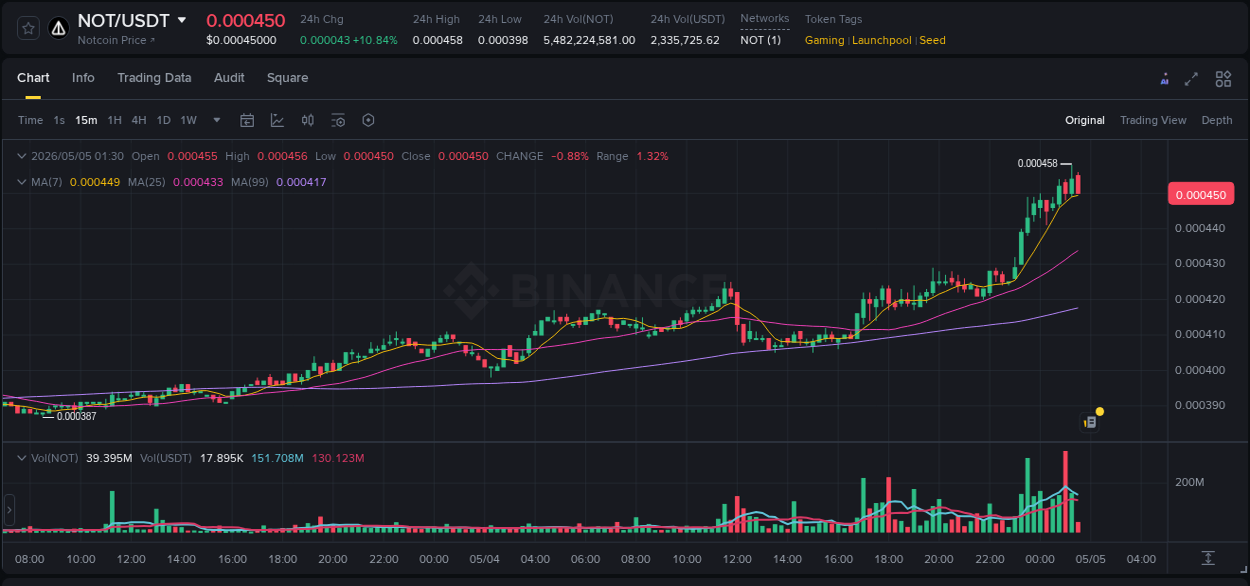Open the chart layout grid icon
The image size is (1250, 586).
(1223, 79)
